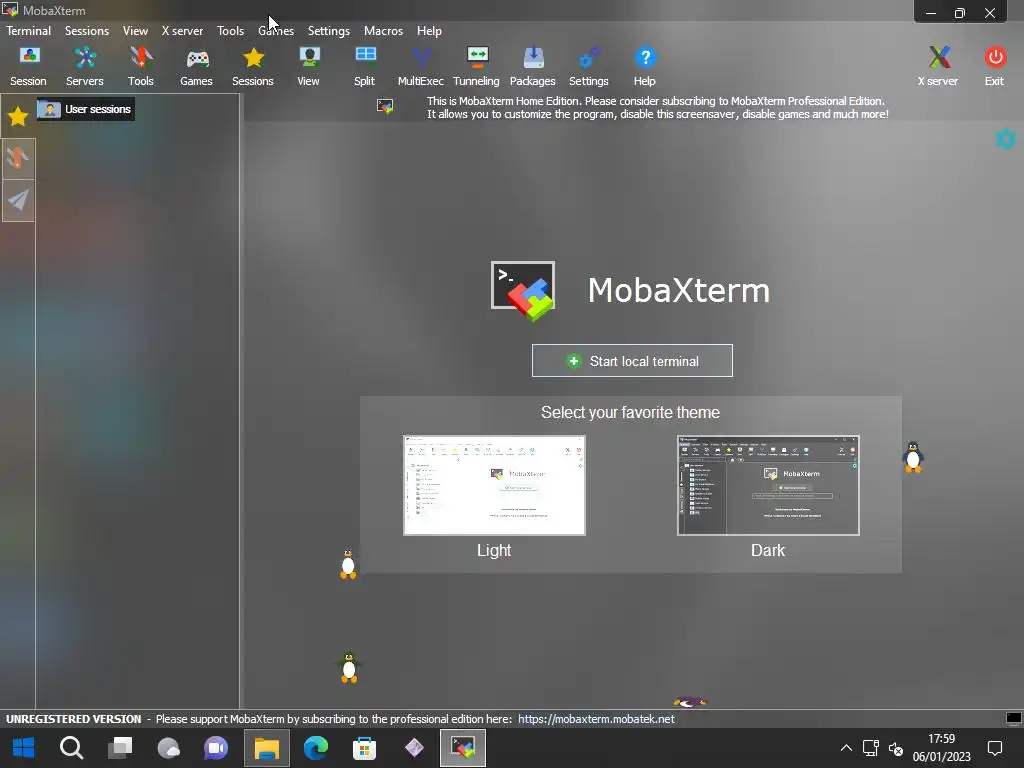Click the black terminal icon in status bar
Viewport: 1024px width, 768px height.
pyautogui.click(x=1014, y=718)
